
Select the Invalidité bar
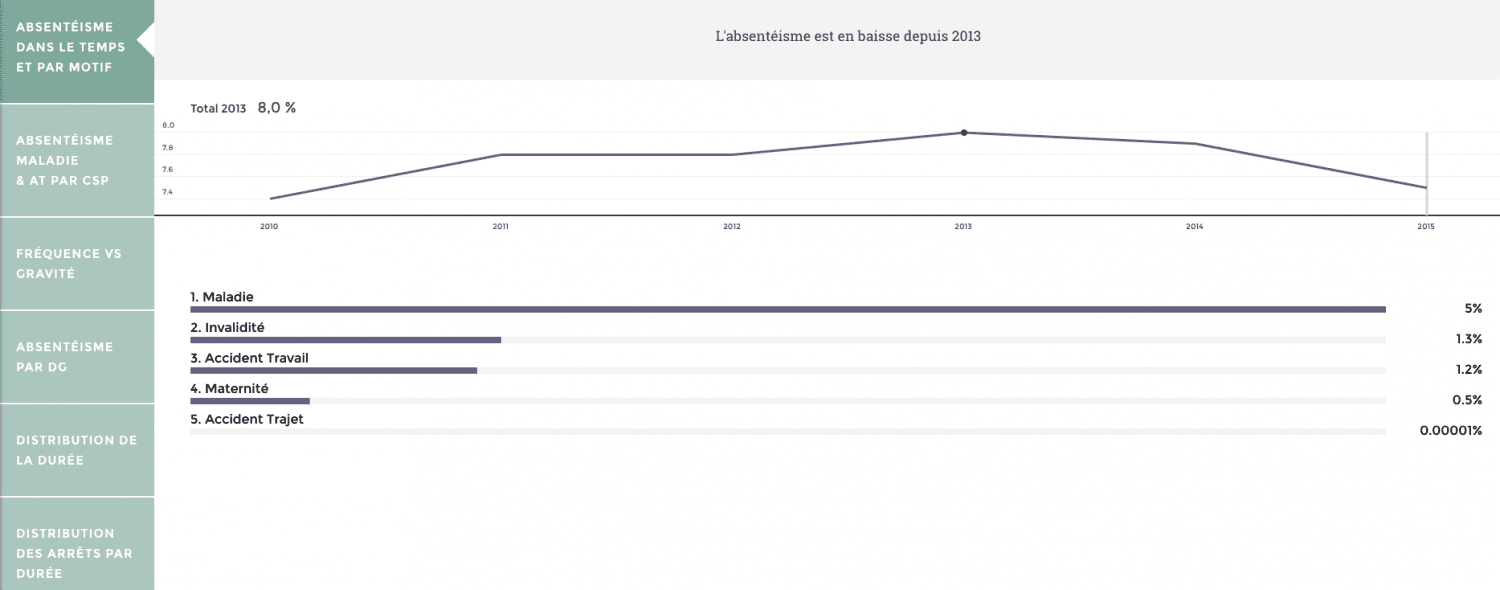(x=345, y=340)
